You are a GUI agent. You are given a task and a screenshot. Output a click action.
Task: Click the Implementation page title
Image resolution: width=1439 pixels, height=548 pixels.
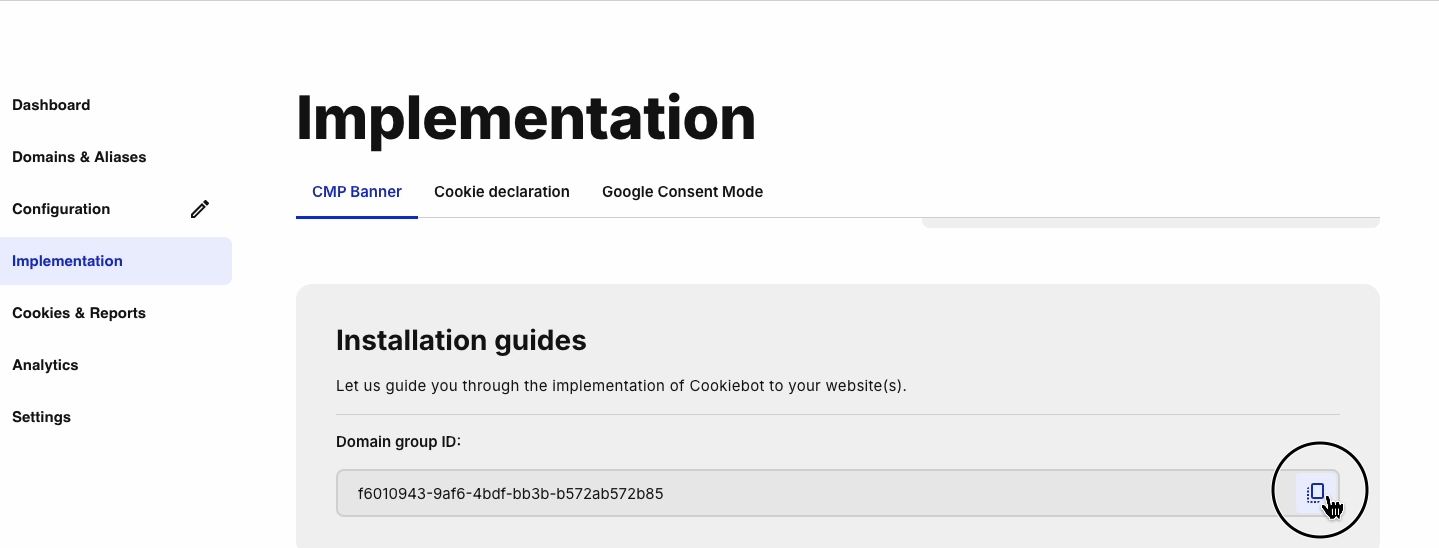pos(525,118)
